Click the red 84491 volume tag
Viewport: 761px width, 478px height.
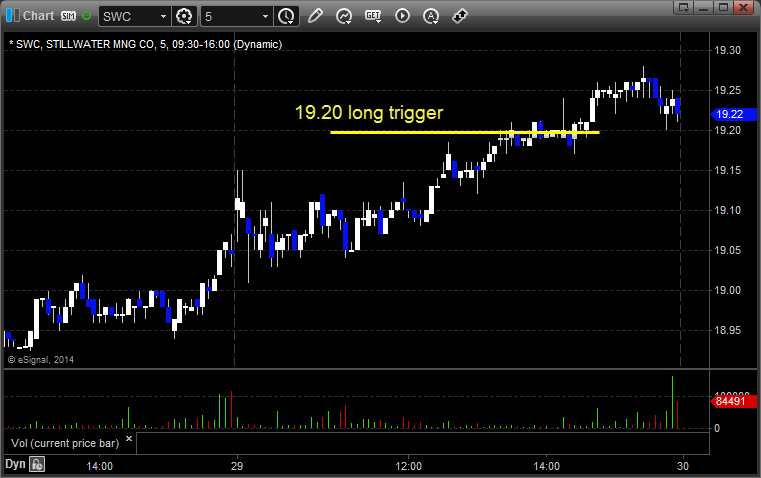[734, 401]
